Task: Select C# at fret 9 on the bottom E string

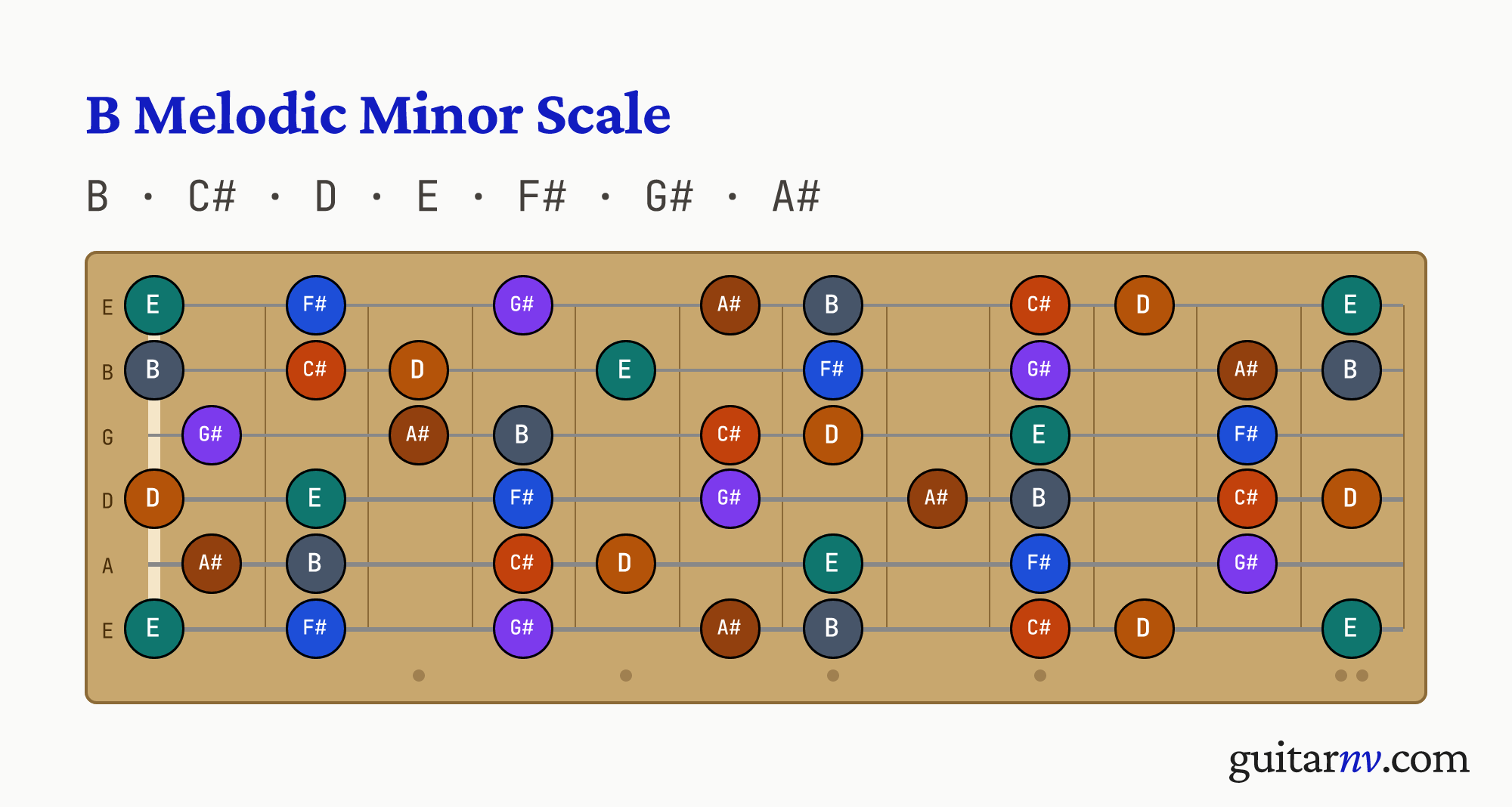Action: pos(1040,629)
